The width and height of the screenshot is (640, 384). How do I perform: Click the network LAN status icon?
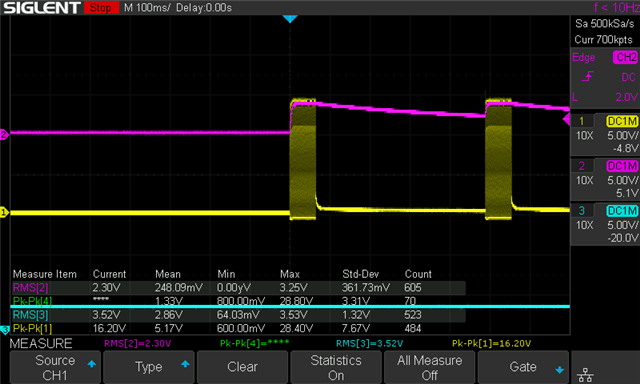(x=585, y=375)
